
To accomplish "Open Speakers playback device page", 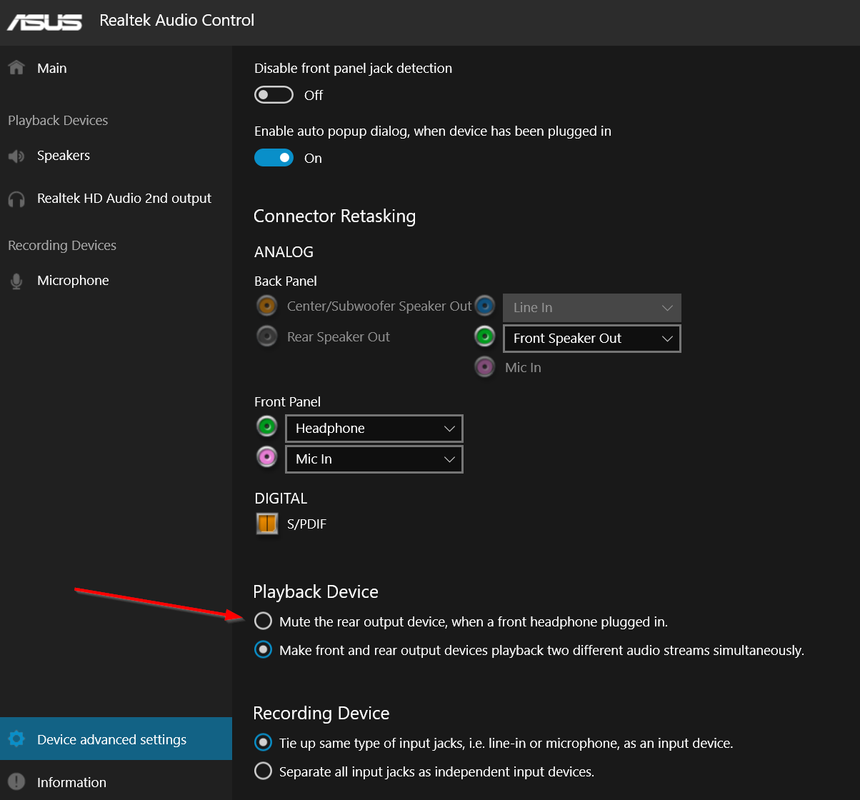I will point(116,156).
